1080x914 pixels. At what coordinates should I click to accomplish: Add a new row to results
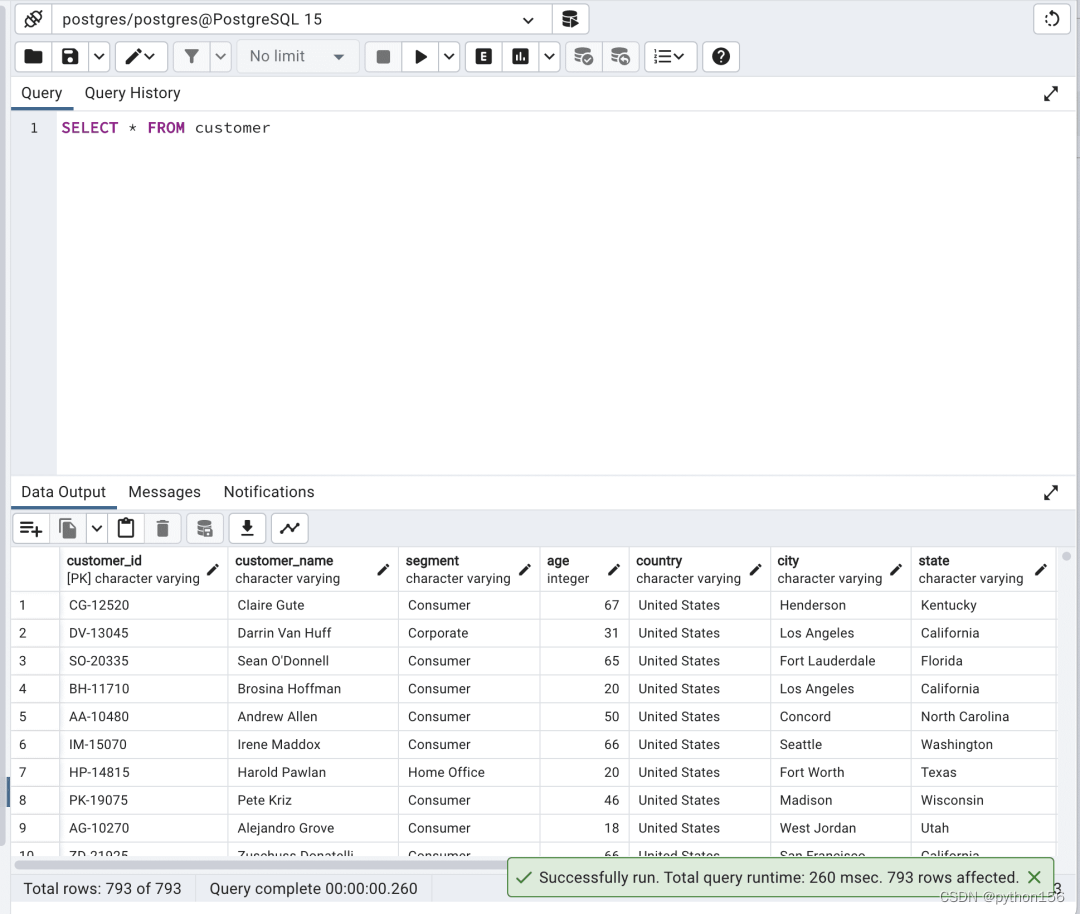(31, 528)
